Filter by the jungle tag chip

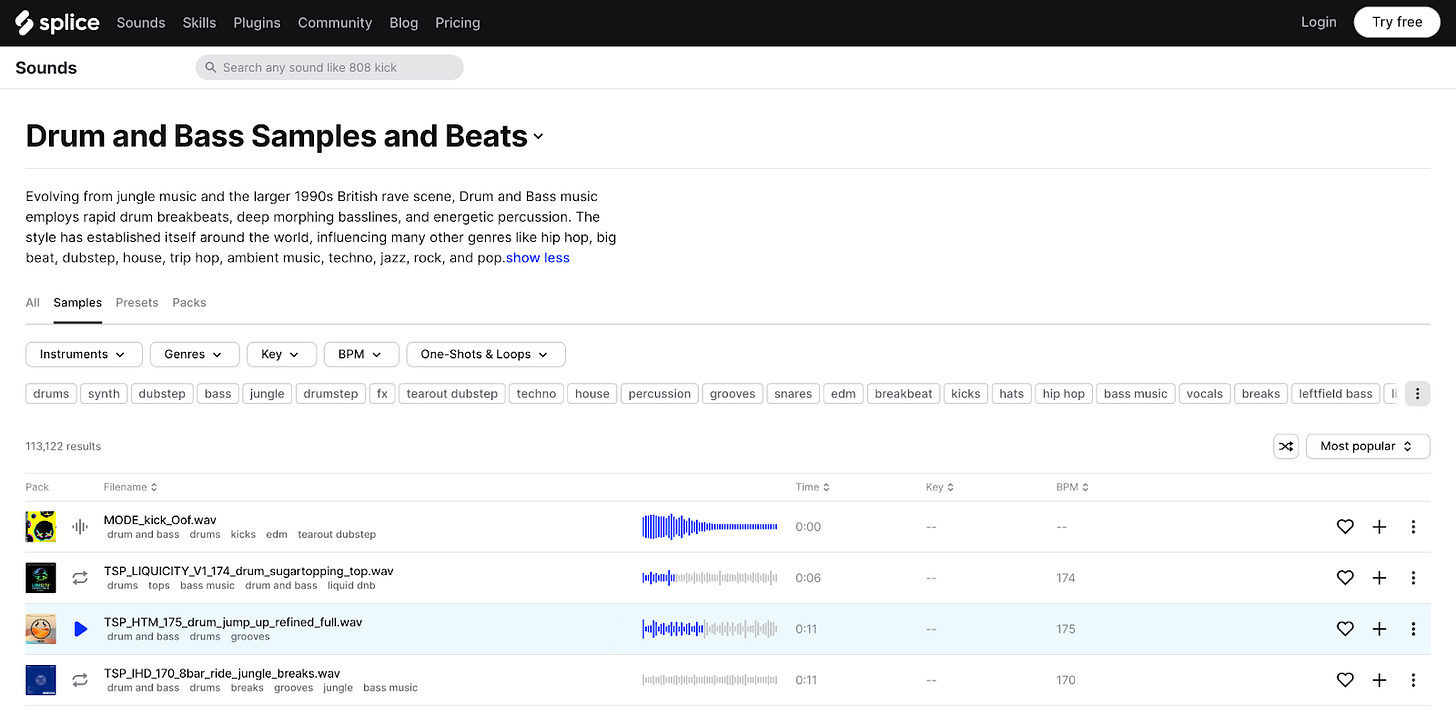pos(267,394)
